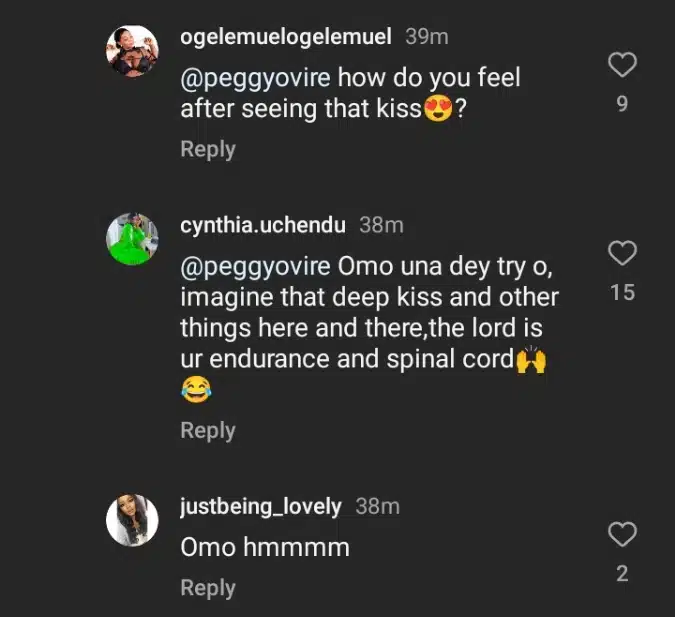This screenshot has width=675, height=617.
Task: Go to justbeing_lovely's profile via username
Action: pos(261,506)
